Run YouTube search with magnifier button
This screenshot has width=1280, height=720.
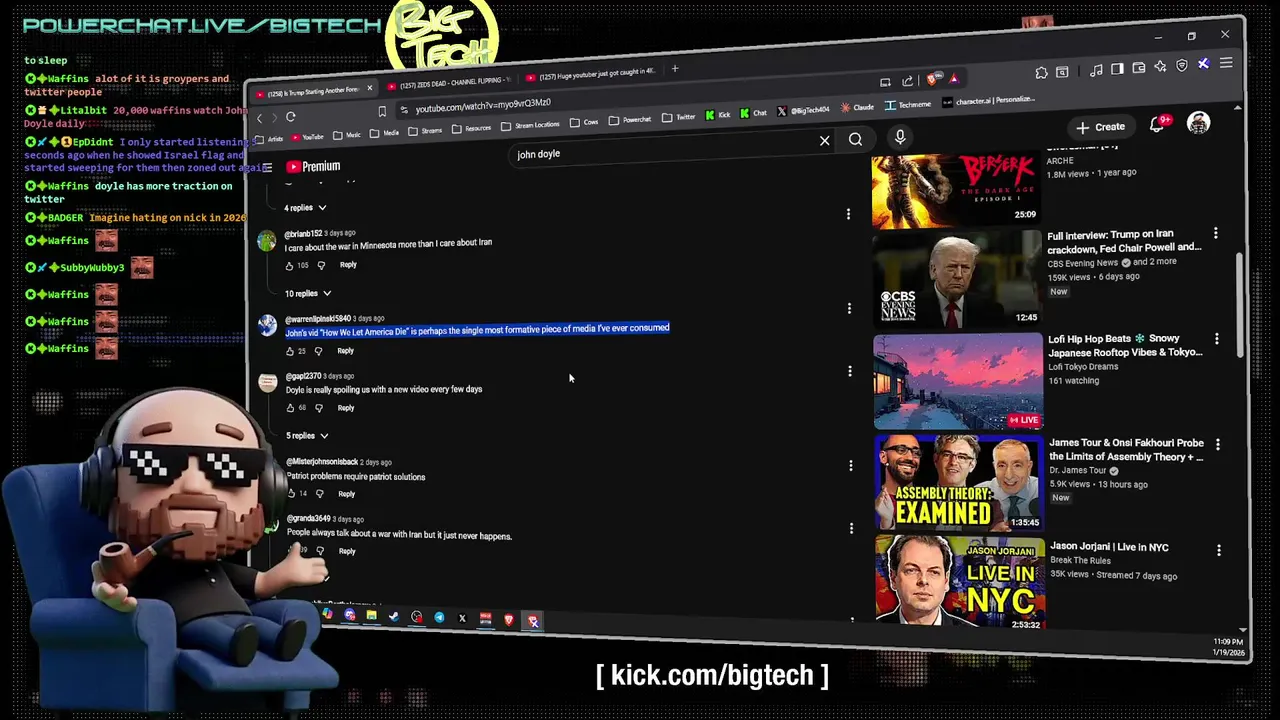coord(856,140)
